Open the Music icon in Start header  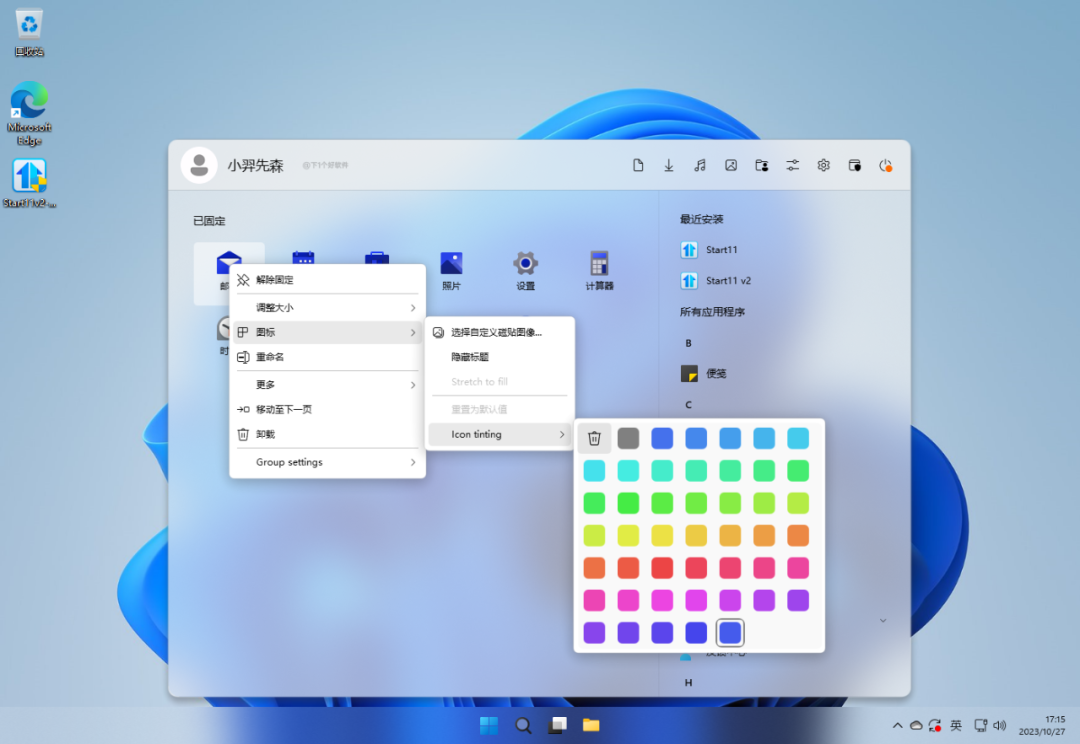700,165
